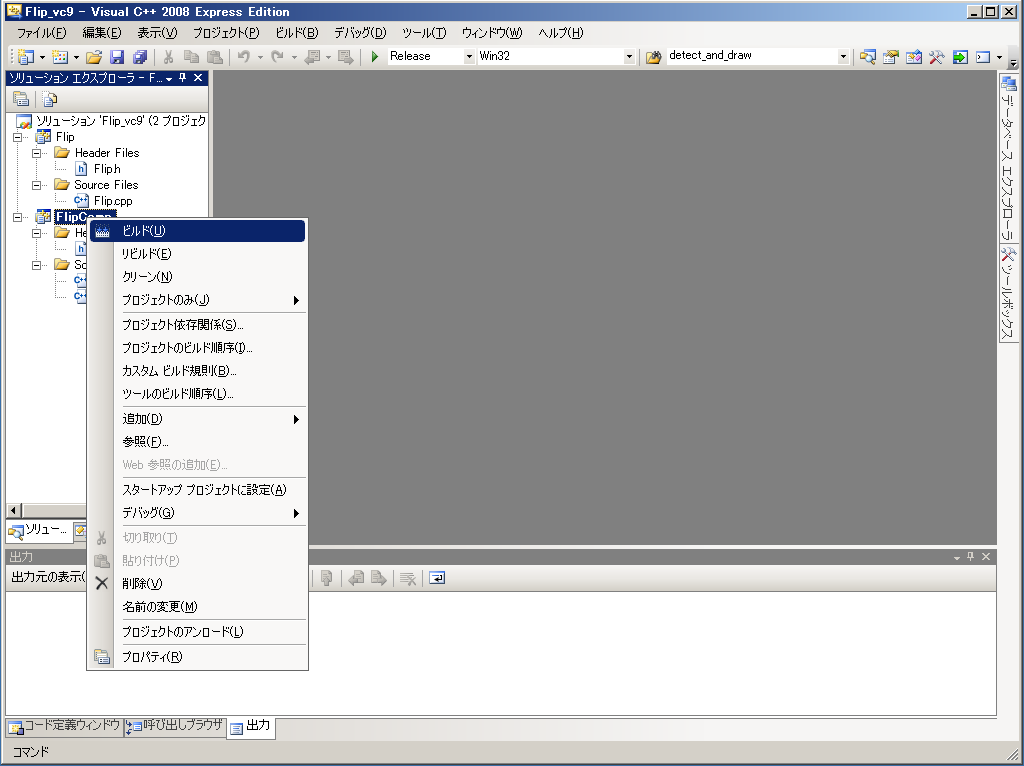
Task: Open the ツール(T) menu
Action: (424, 33)
